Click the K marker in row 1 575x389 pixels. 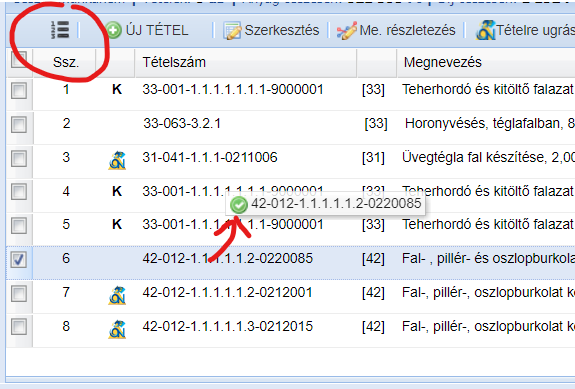[117, 90]
